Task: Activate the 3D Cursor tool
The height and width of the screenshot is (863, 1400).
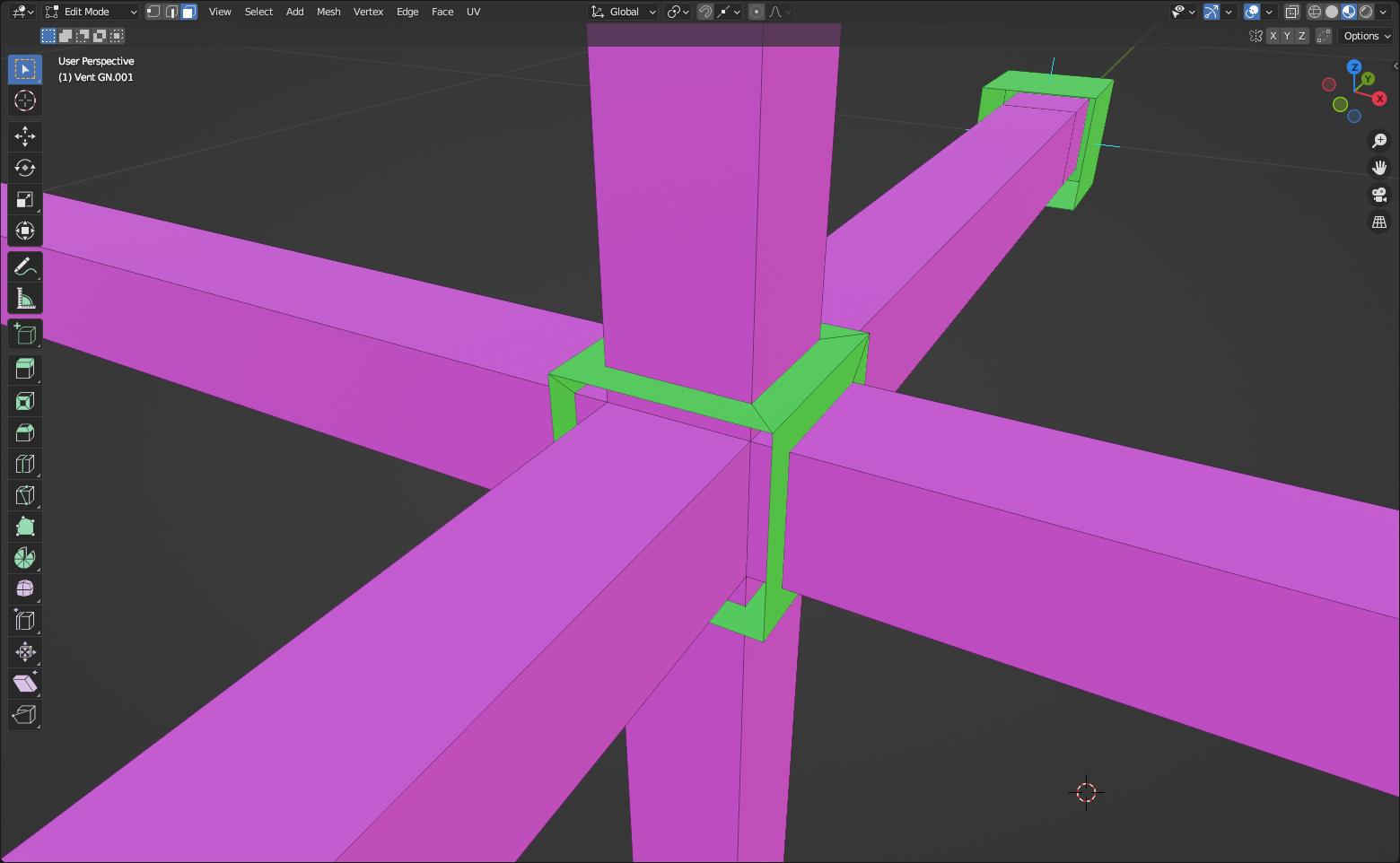Action: coord(25,100)
